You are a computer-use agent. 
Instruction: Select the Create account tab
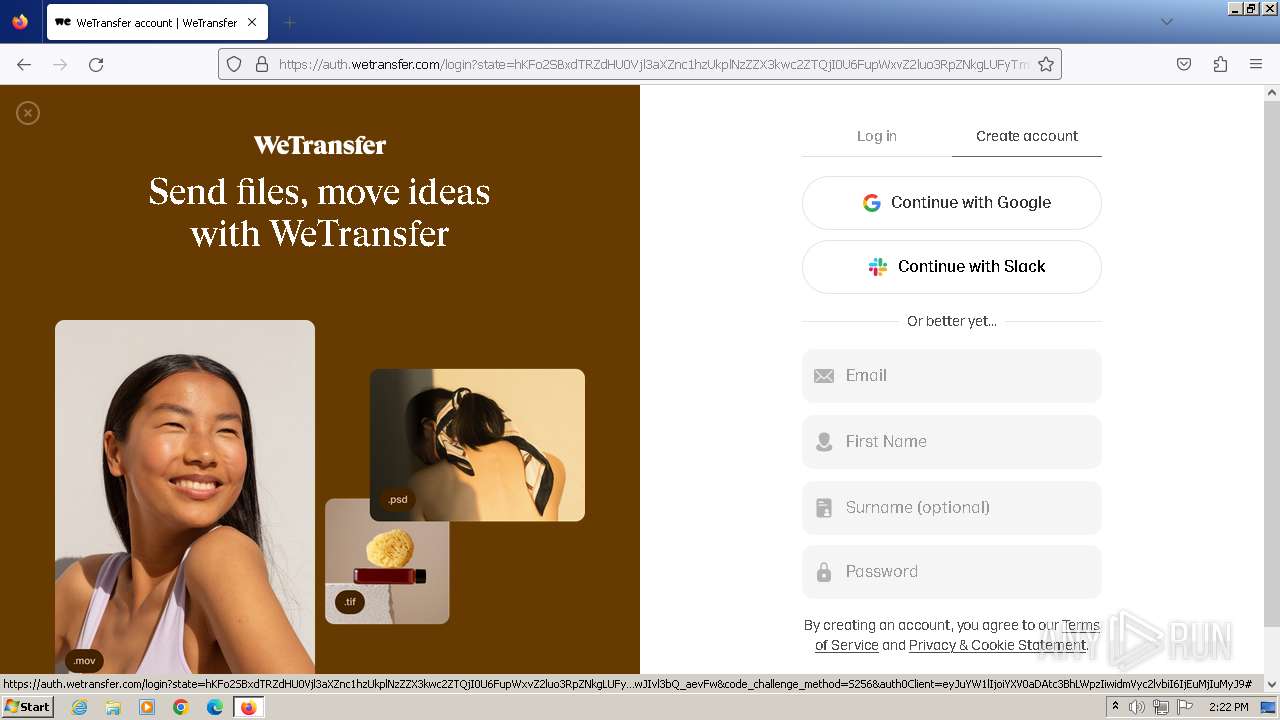coord(1027,136)
